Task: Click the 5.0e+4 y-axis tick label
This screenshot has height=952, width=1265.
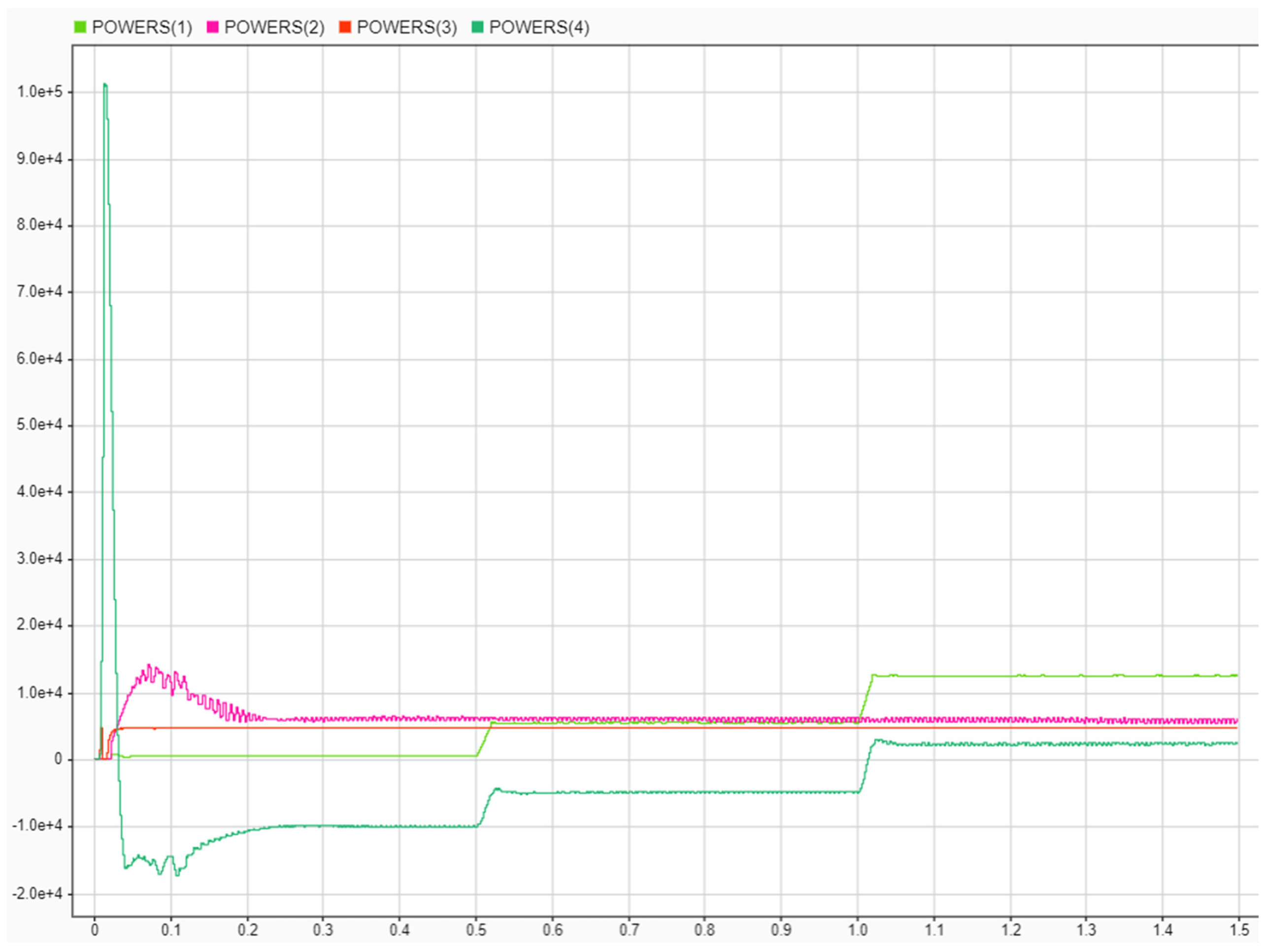Action: pyautogui.click(x=39, y=425)
